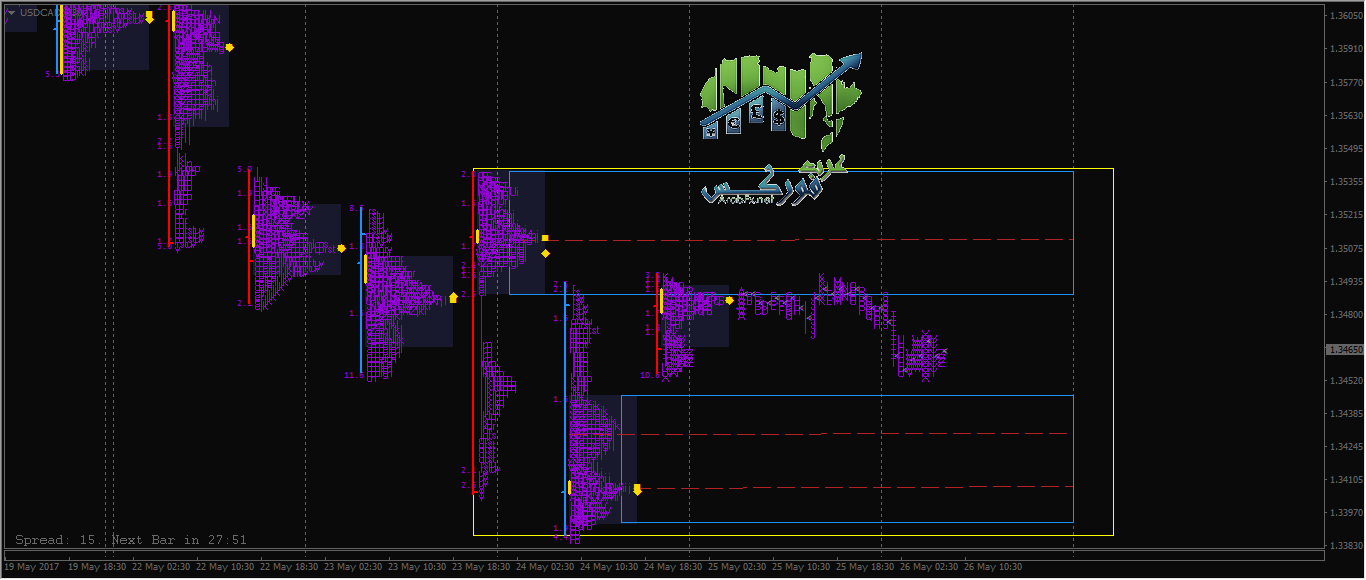Click the ArabFx.net green chart logo
The width and height of the screenshot is (1366, 580).
780,97
